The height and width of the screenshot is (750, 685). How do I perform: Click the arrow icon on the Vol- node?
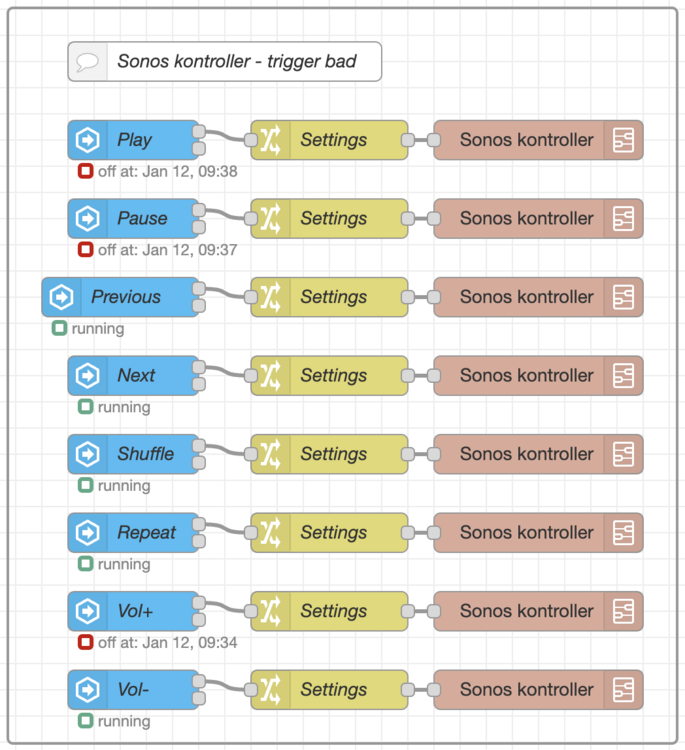(88, 690)
